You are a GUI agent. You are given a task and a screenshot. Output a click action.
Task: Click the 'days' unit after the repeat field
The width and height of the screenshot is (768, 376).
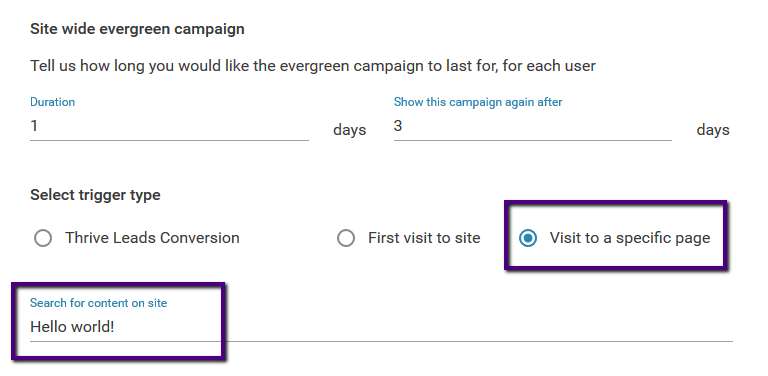pyautogui.click(x=713, y=130)
